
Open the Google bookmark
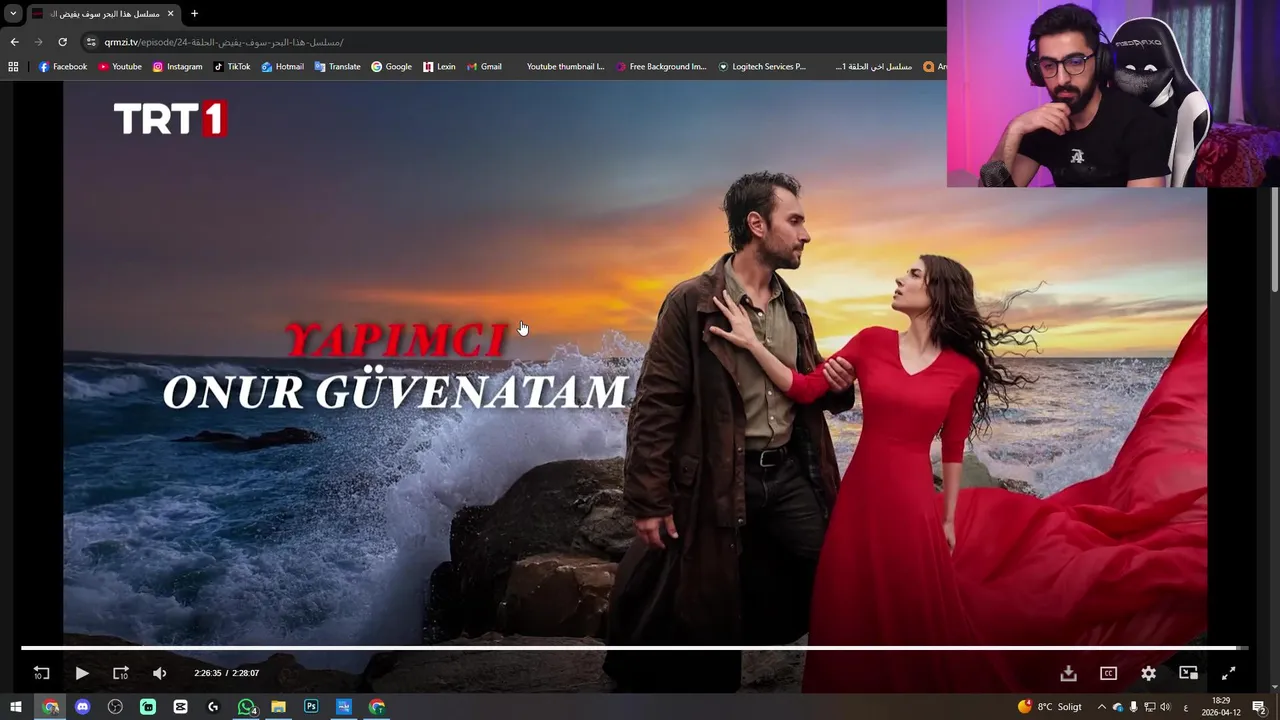[391, 67]
